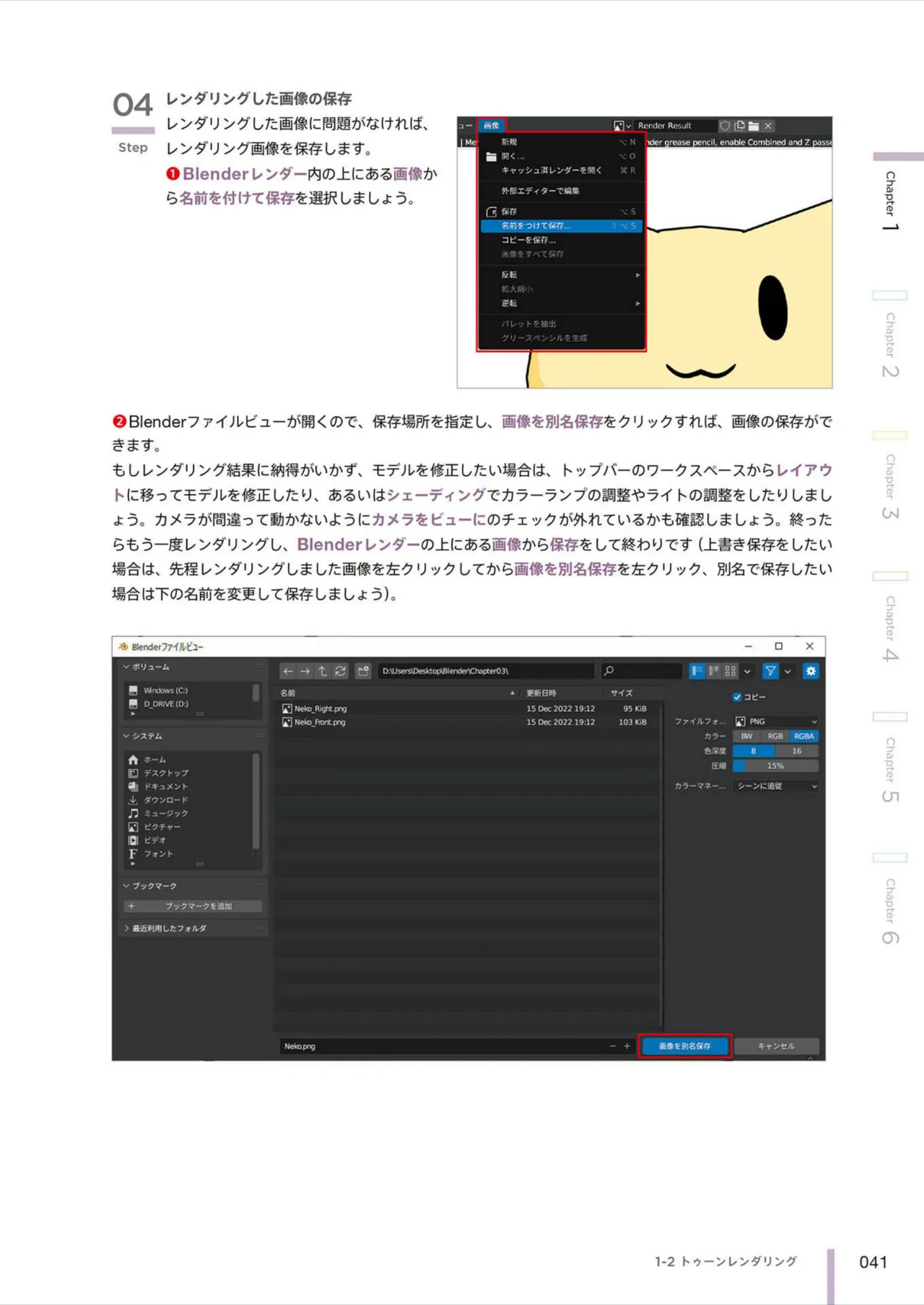Click the Render Result name field
The height and width of the screenshot is (1305, 924).
674,126
